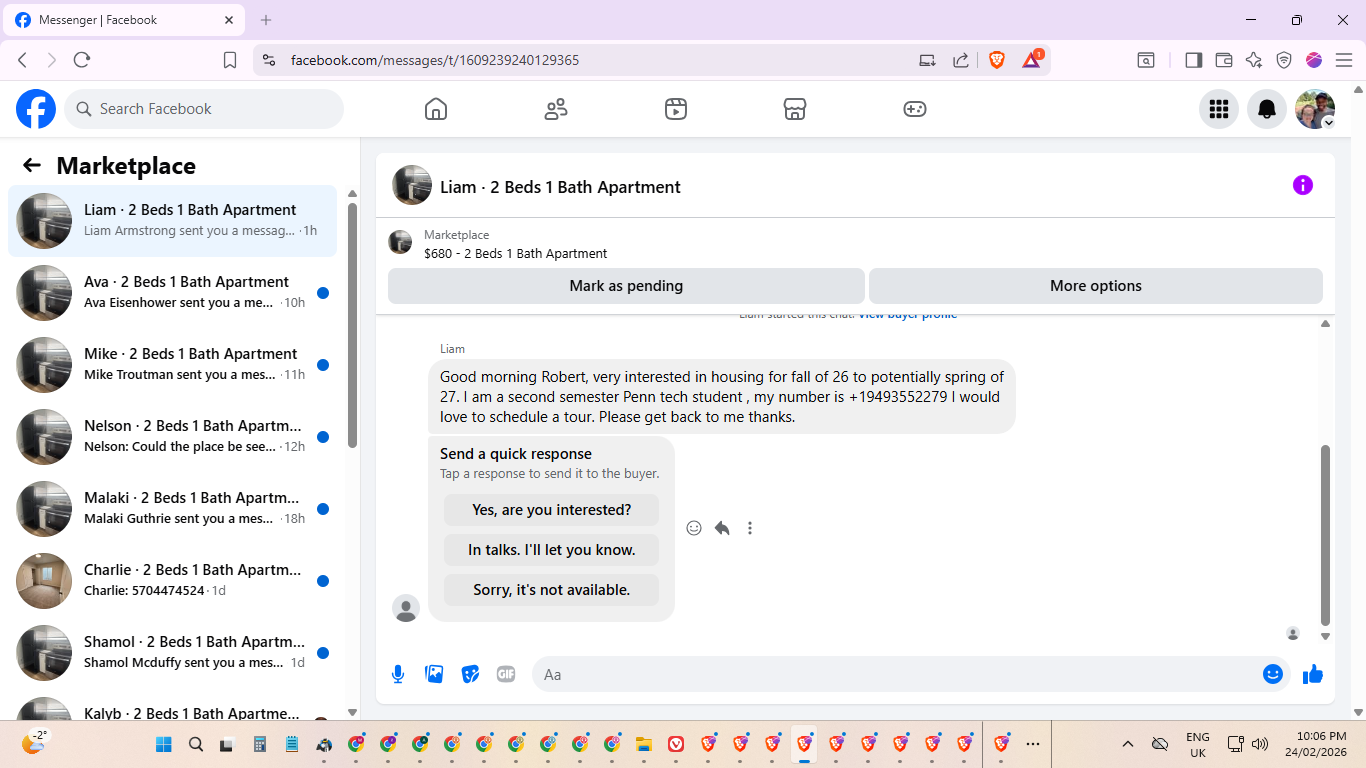Open browser hamburger menu

[x=1344, y=60]
